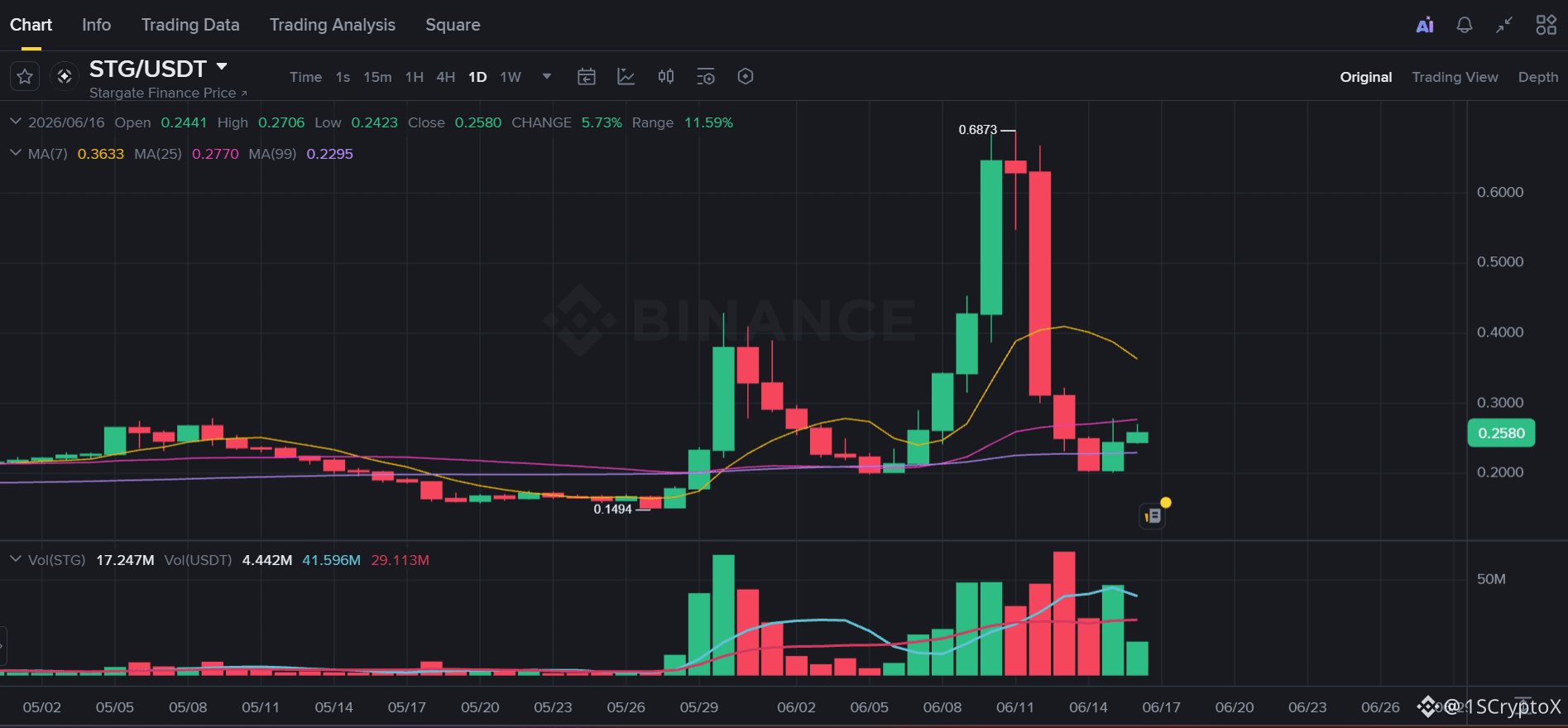Image resolution: width=1568 pixels, height=728 pixels.
Task: Click the AI assistant icon
Action: tap(1425, 26)
